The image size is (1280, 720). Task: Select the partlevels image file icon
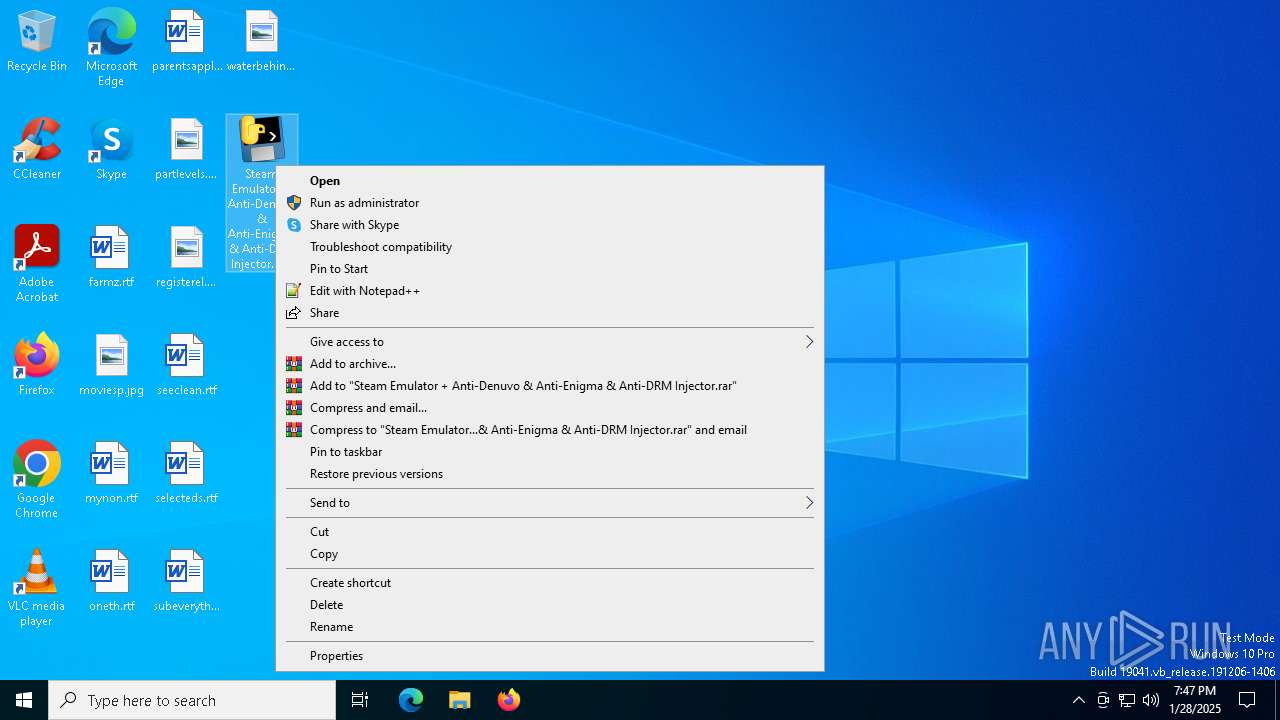[x=186, y=150]
